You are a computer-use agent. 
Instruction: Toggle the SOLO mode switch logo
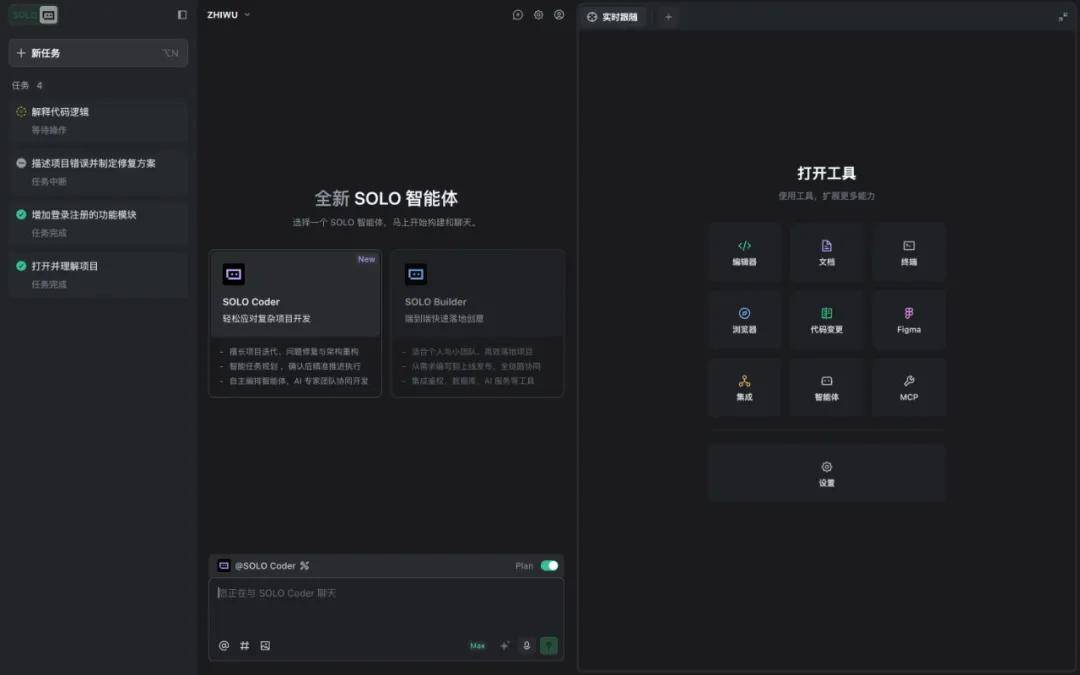[34, 15]
